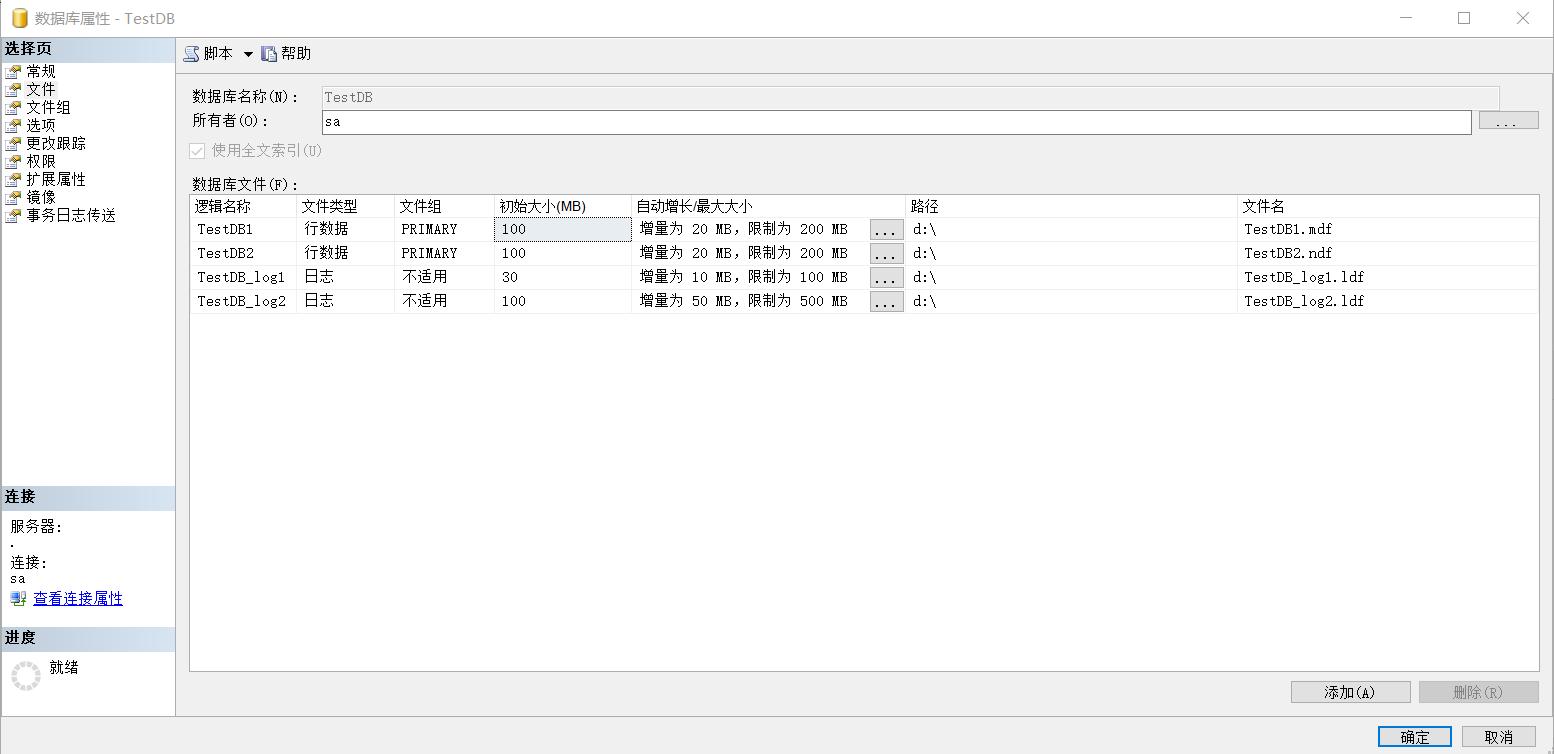Click the ... button beside 所有者 field
1554x754 pixels.
[x=1508, y=119]
